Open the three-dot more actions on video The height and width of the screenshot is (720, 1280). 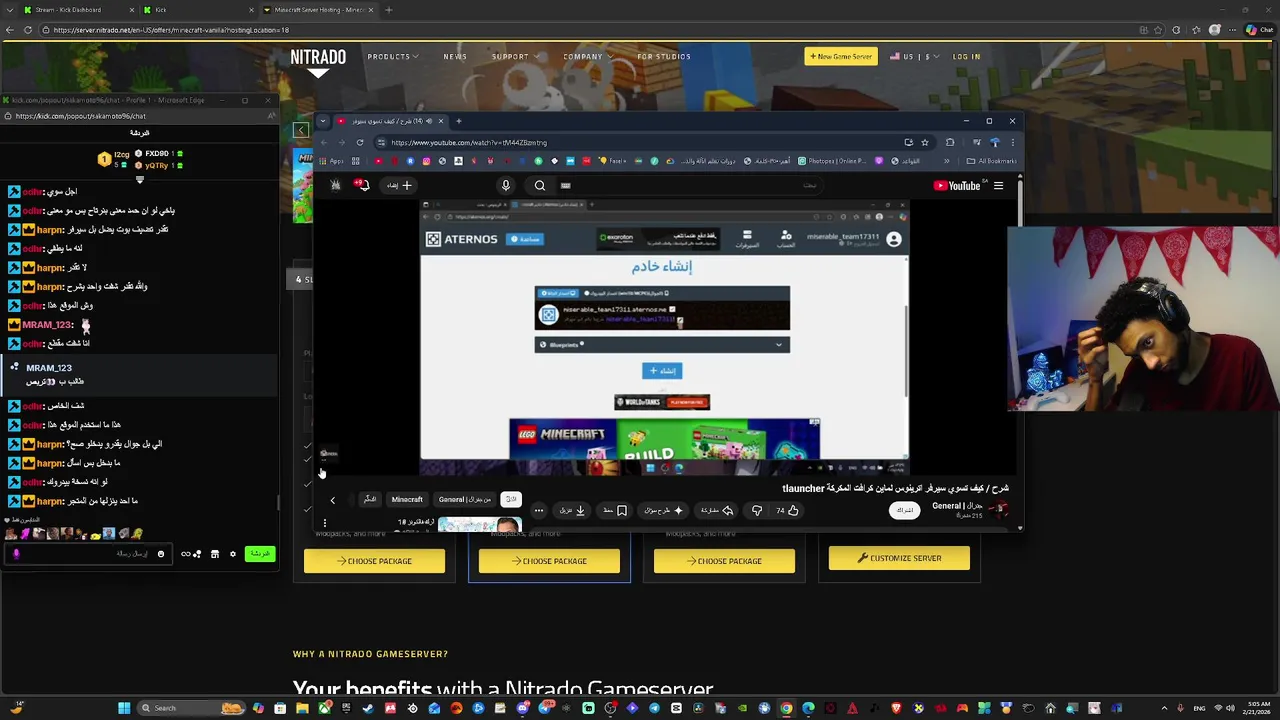point(539,510)
